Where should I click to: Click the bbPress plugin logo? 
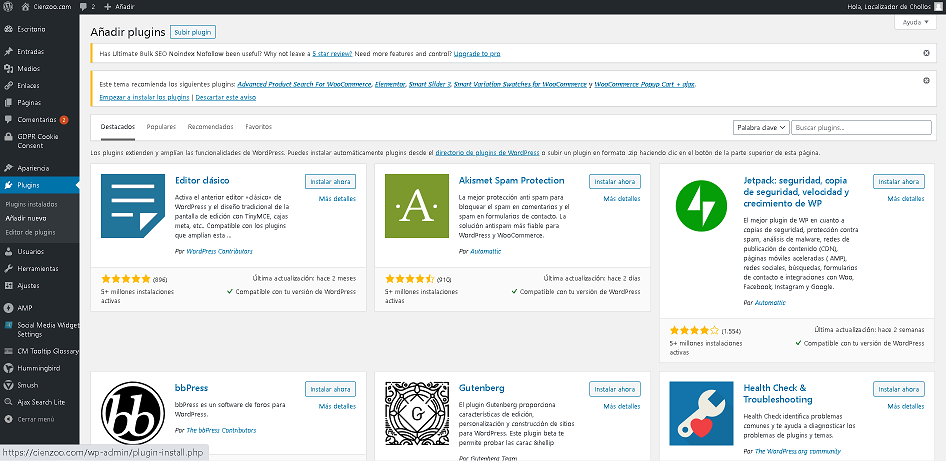click(x=133, y=413)
